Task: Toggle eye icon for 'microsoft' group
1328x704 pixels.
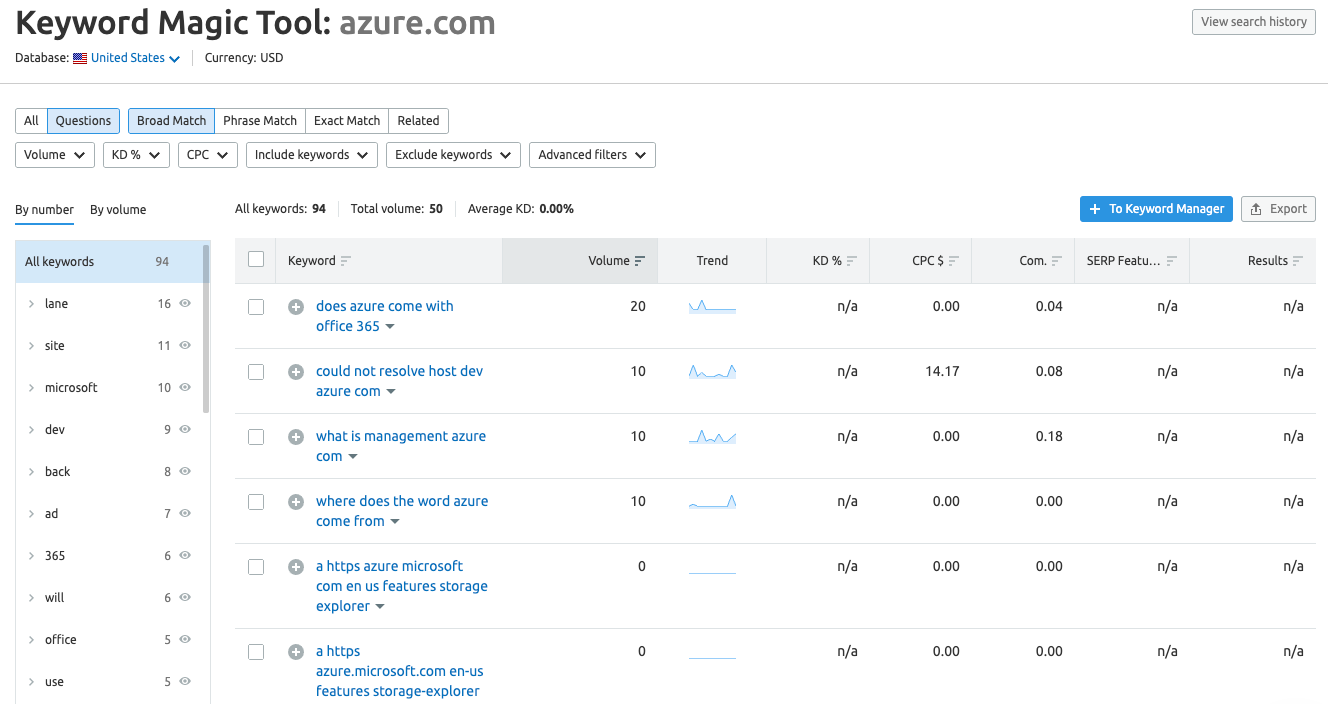Action: click(185, 388)
